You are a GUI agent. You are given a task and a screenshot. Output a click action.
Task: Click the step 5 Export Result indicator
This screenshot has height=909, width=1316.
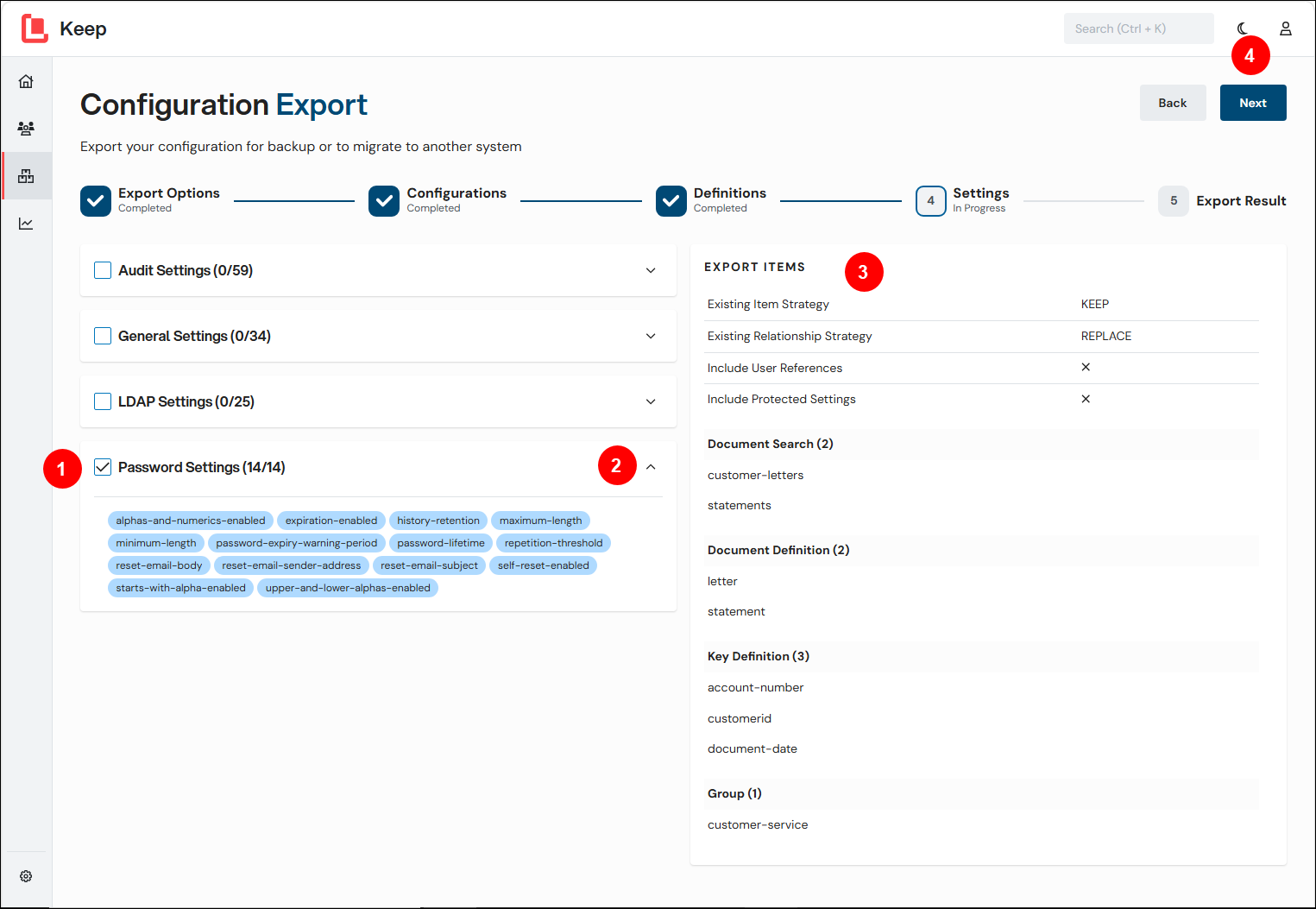(x=1174, y=201)
